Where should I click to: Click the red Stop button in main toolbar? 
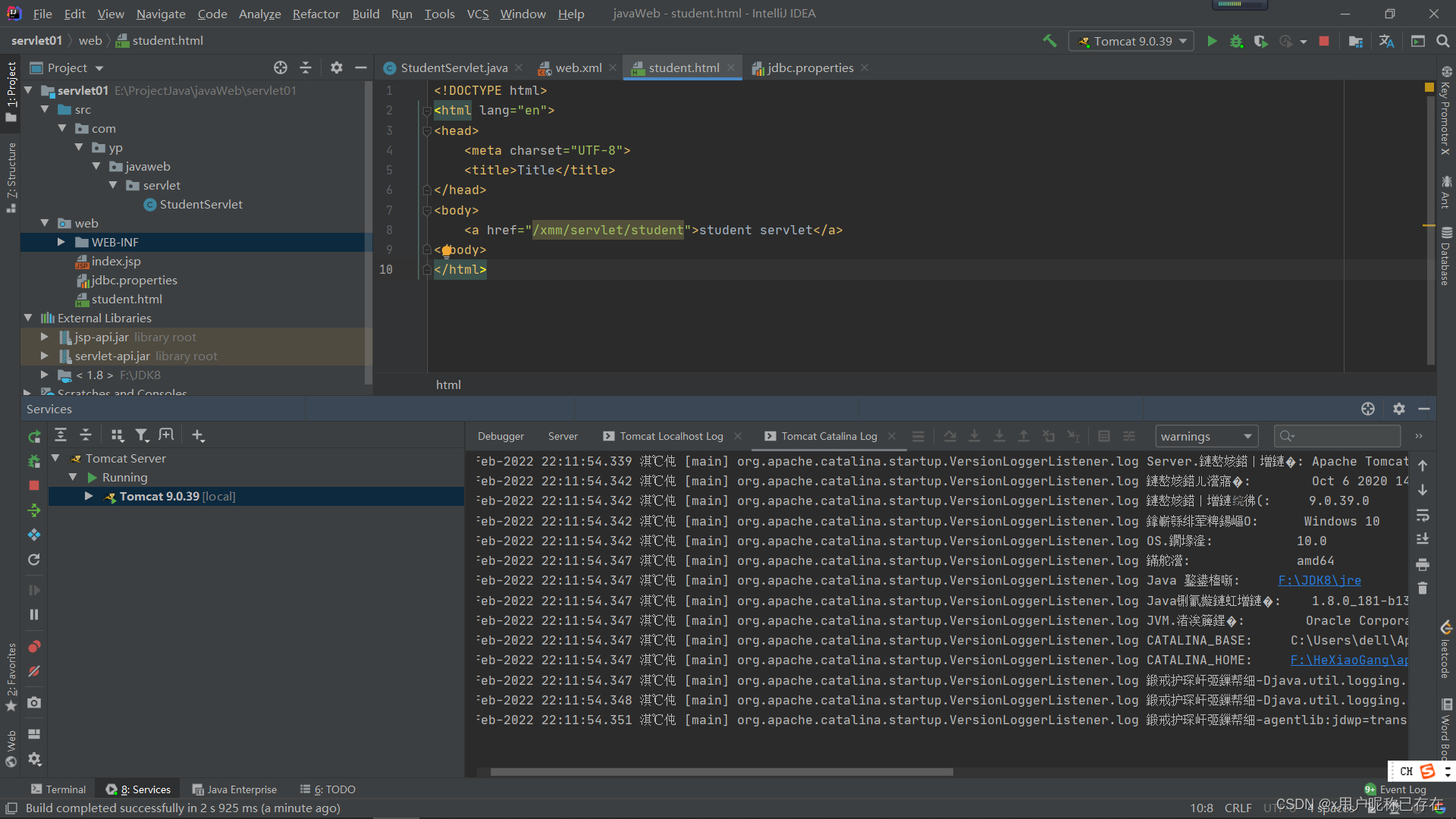[x=1324, y=41]
